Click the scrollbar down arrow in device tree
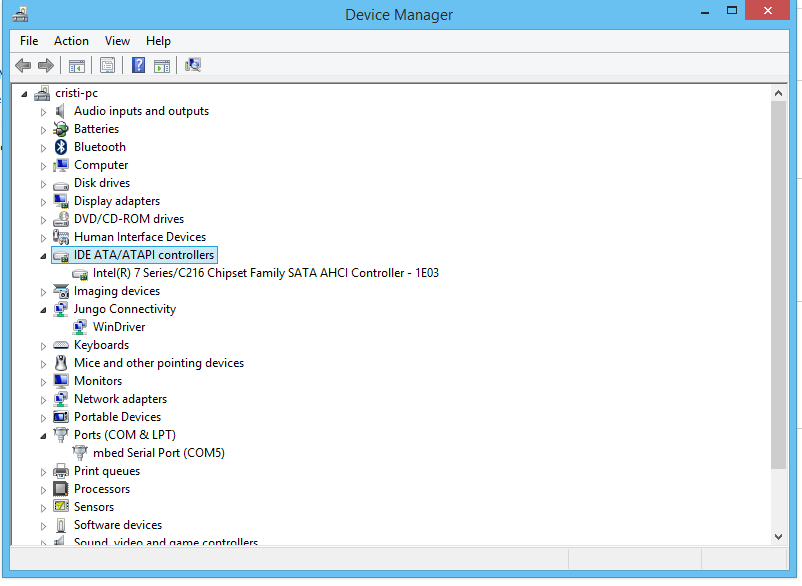This screenshot has height=586, width=802. (779, 536)
